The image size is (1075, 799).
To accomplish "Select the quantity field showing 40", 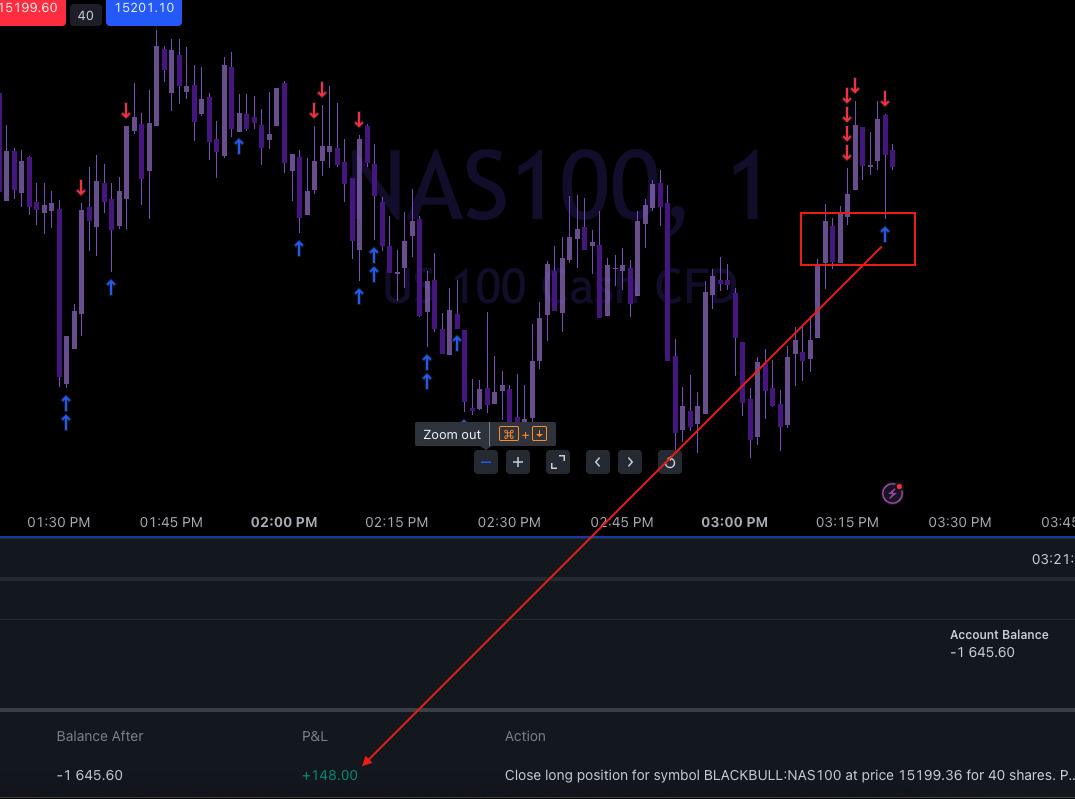I will coord(85,15).
